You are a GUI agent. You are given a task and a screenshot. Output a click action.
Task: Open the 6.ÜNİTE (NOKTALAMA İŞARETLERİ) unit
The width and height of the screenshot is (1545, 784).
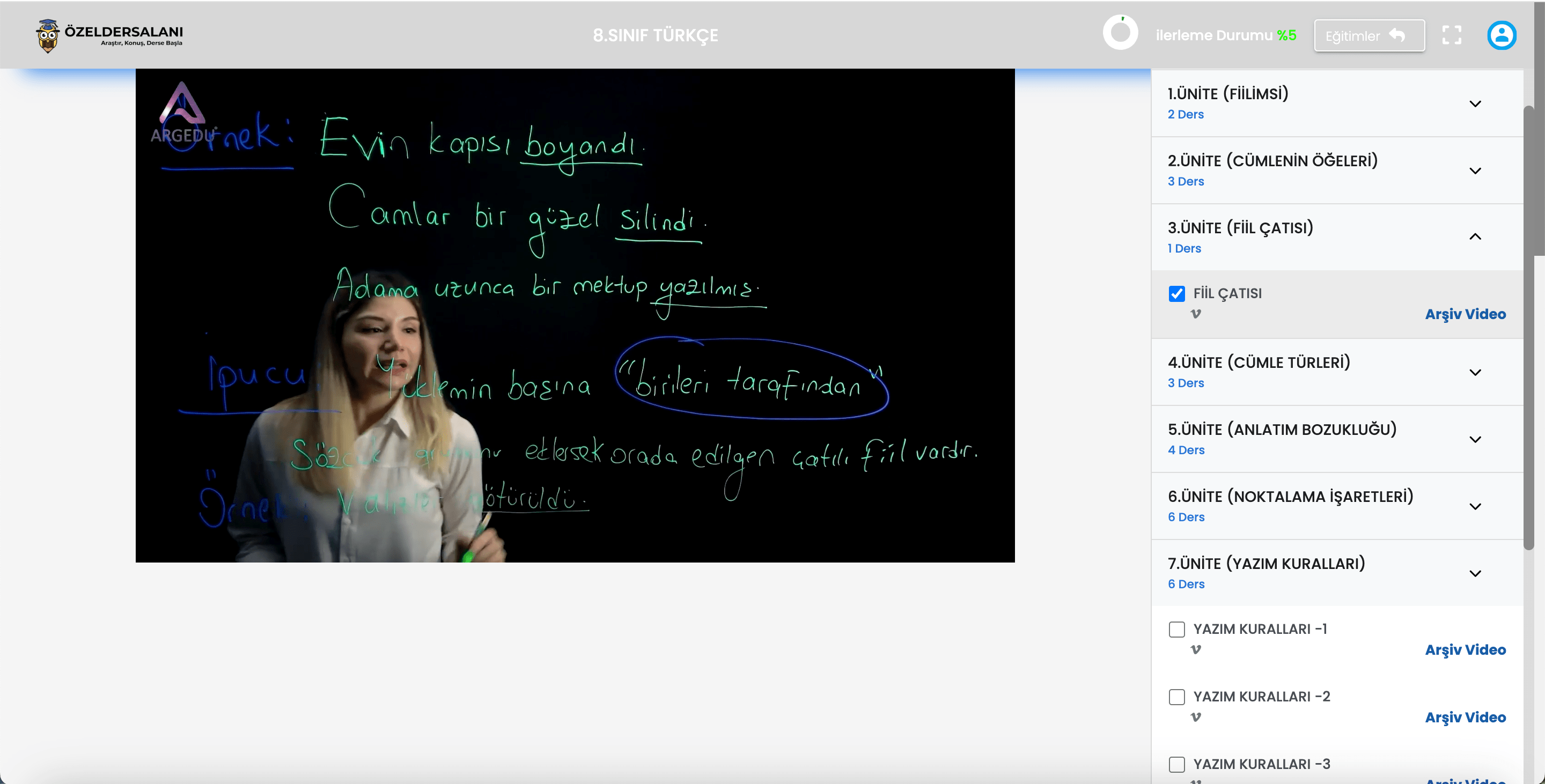tap(1290, 497)
